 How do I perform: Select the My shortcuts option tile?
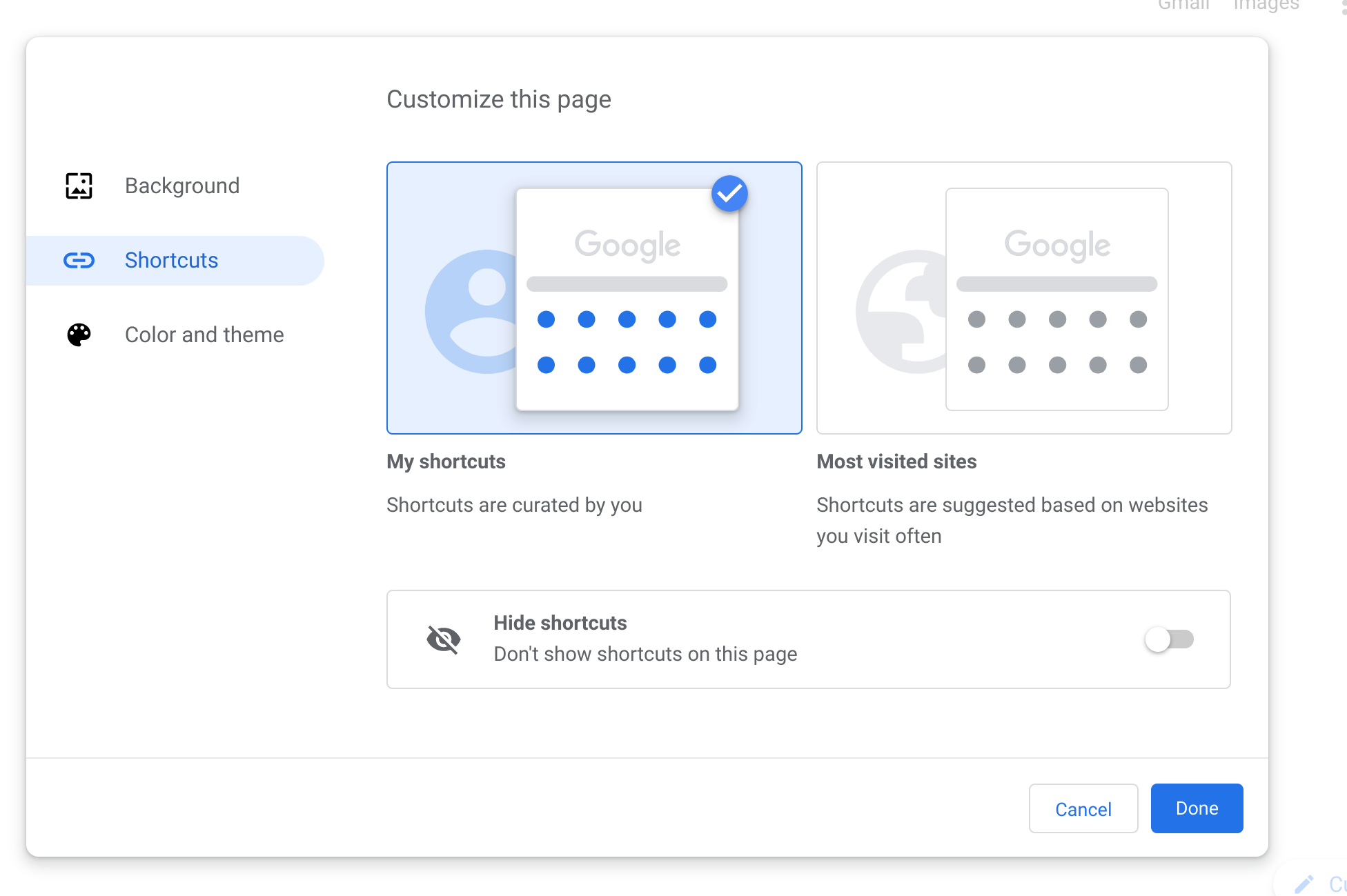coord(594,298)
